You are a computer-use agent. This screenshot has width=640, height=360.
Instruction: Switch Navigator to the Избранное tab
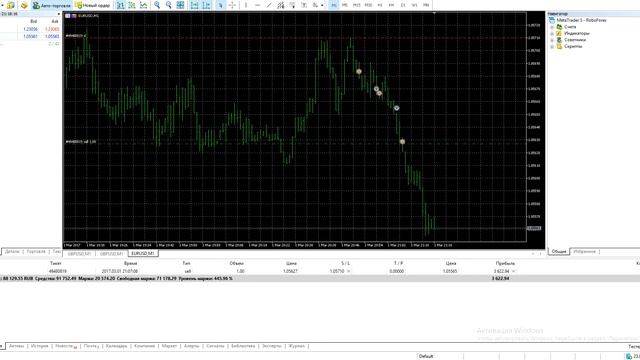point(584,251)
